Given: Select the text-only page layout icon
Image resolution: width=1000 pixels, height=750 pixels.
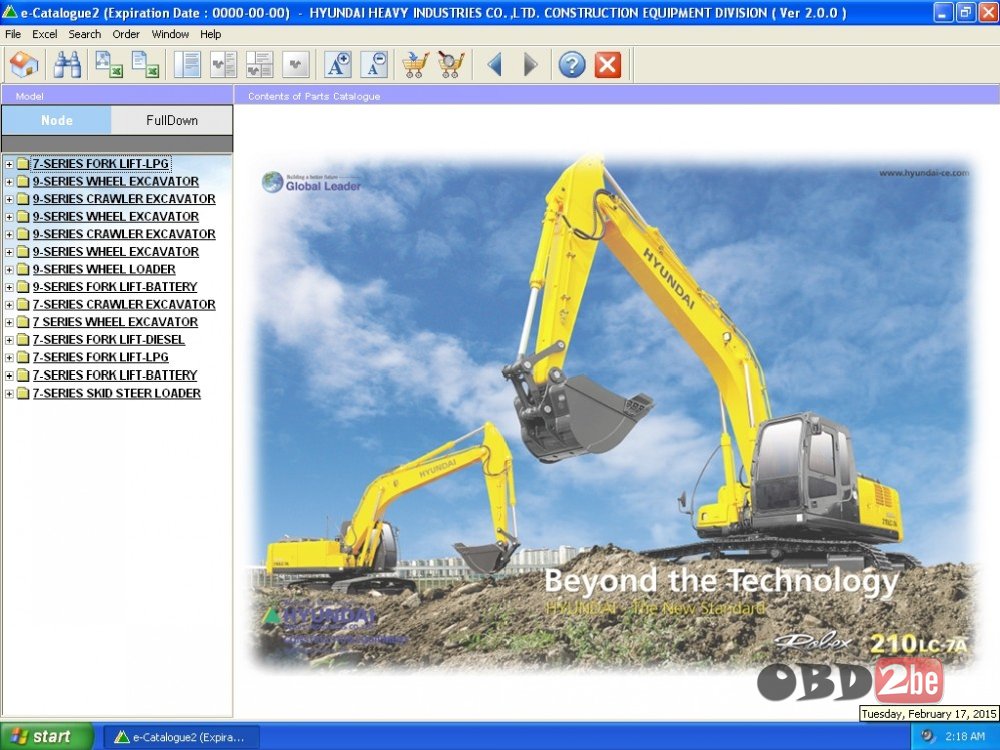Looking at the screenshot, I should (188, 64).
